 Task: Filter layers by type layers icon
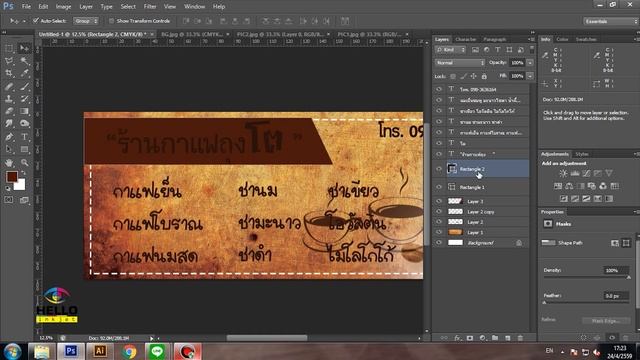click(498, 50)
